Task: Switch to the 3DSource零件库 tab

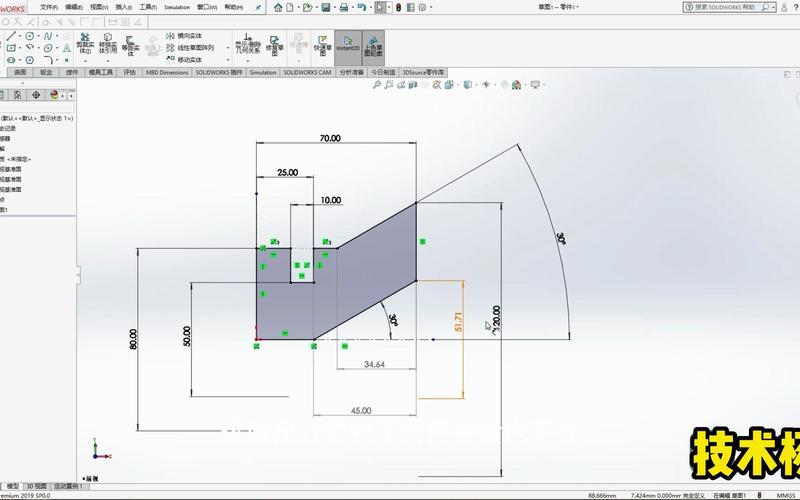Action: (423, 72)
